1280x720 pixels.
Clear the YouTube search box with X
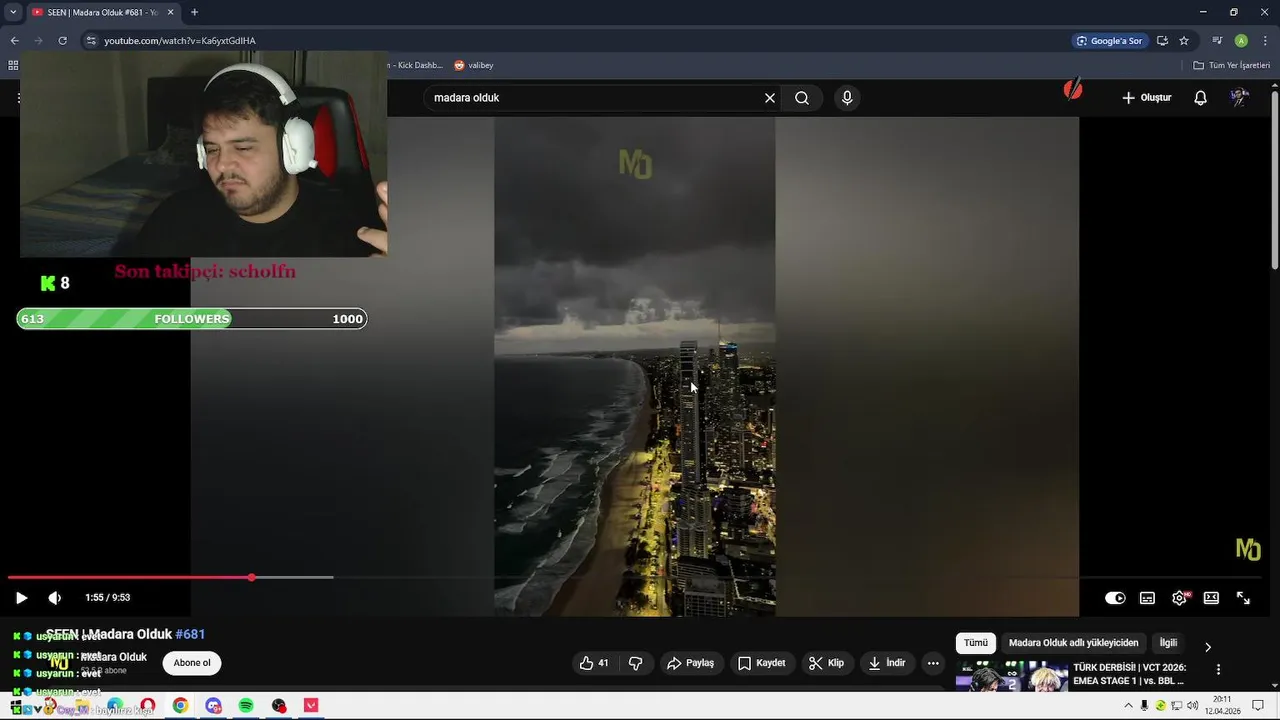[770, 98]
